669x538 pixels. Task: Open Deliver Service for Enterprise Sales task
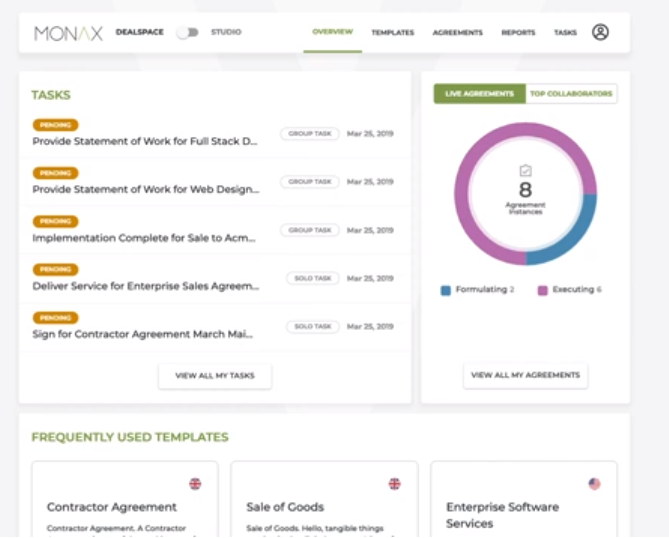(145, 286)
